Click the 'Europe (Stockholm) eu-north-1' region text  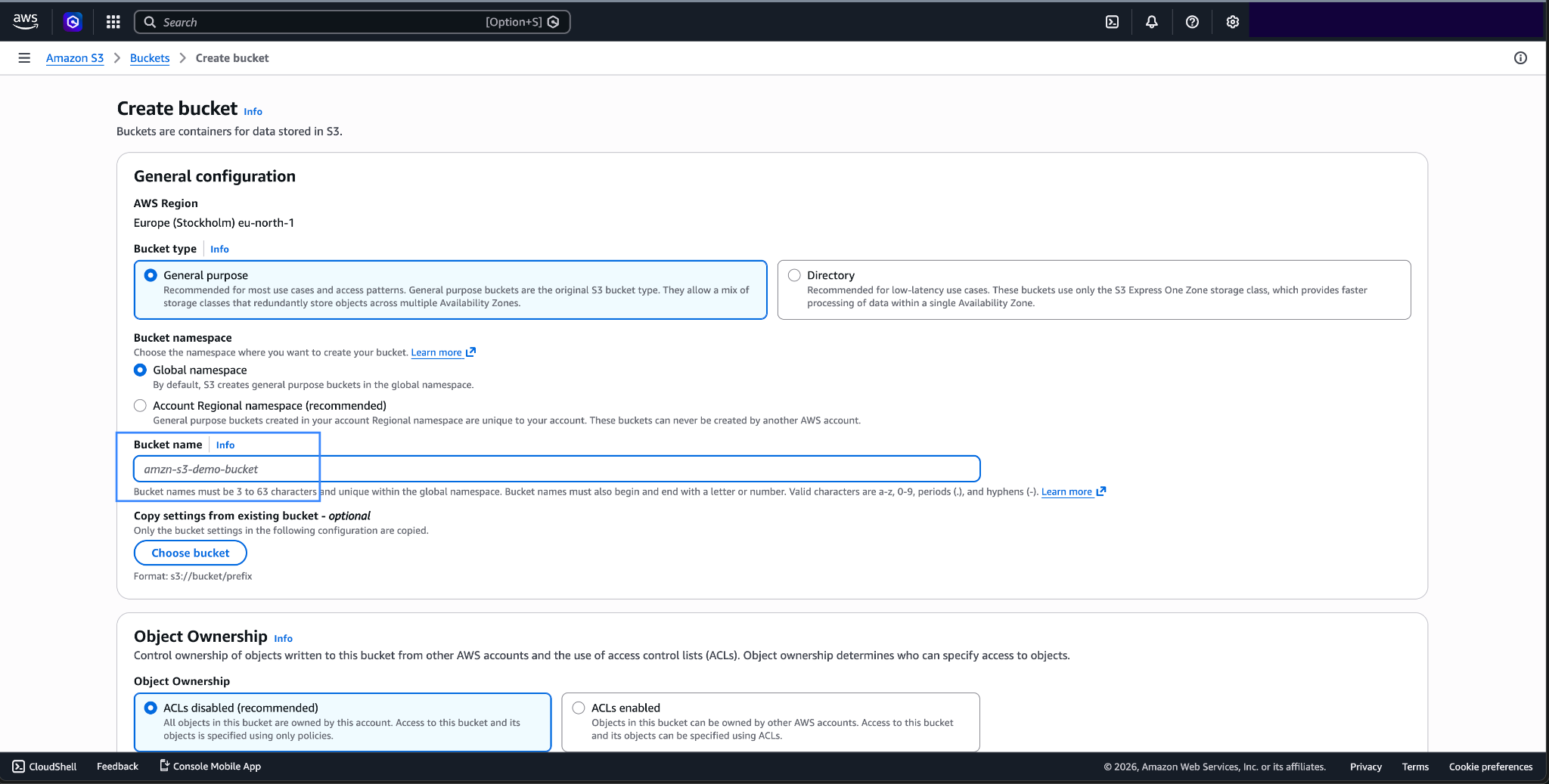click(214, 222)
